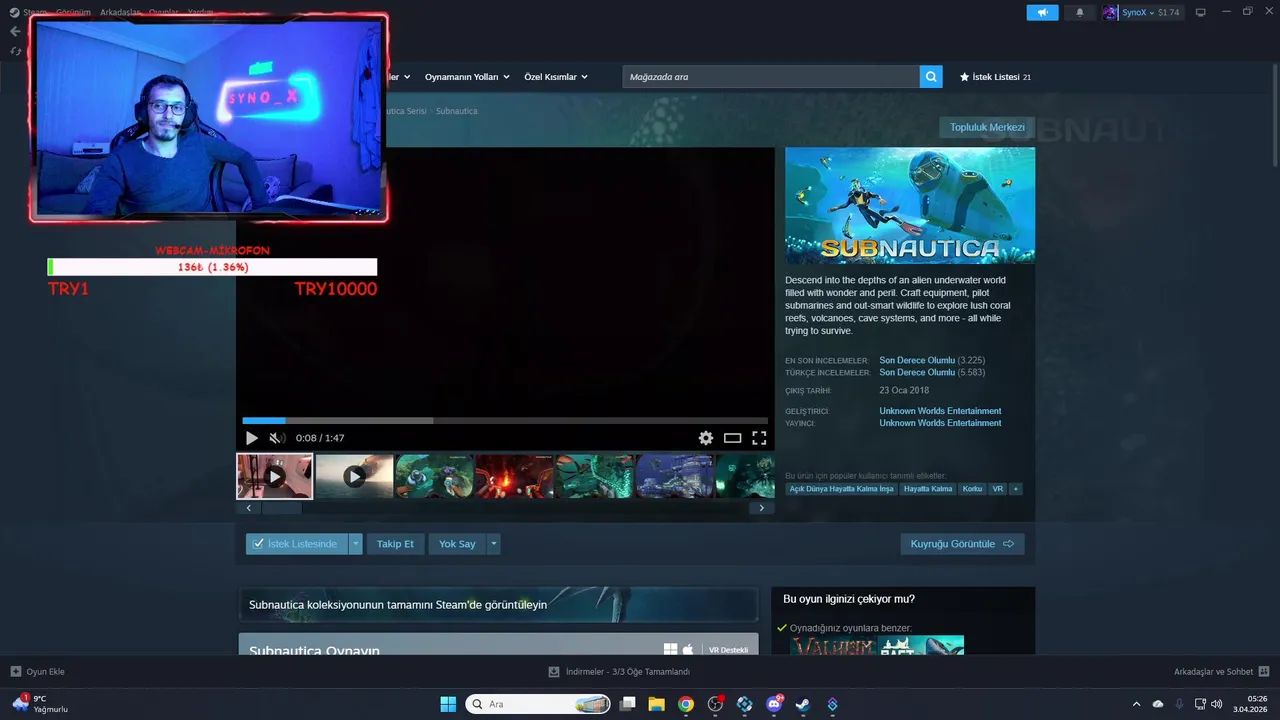Click the taskbar Ara search box
This screenshot has height=720, width=1280.
539,704
